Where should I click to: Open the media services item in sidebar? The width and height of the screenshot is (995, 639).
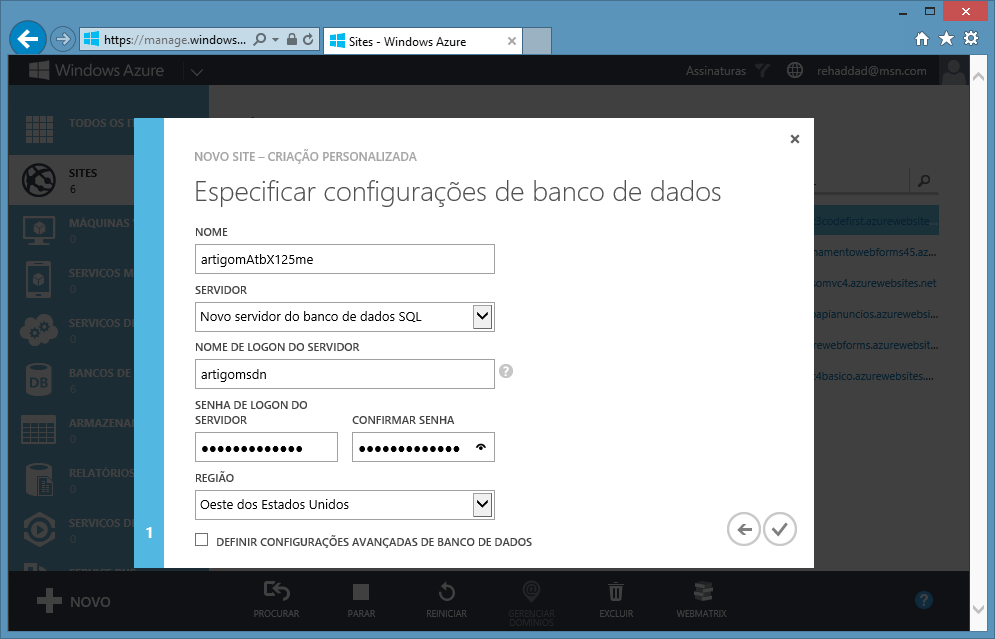71,530
